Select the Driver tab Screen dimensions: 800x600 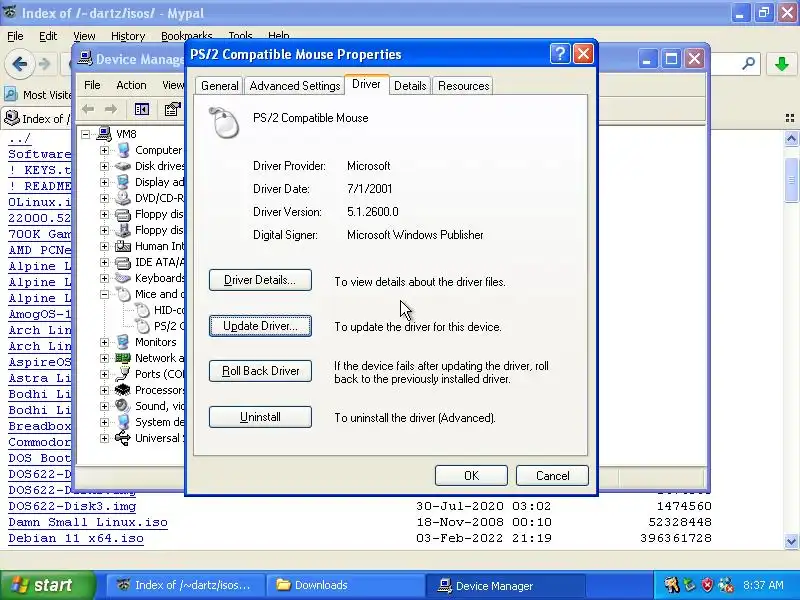pyautogui.click(x=366, y=84)
